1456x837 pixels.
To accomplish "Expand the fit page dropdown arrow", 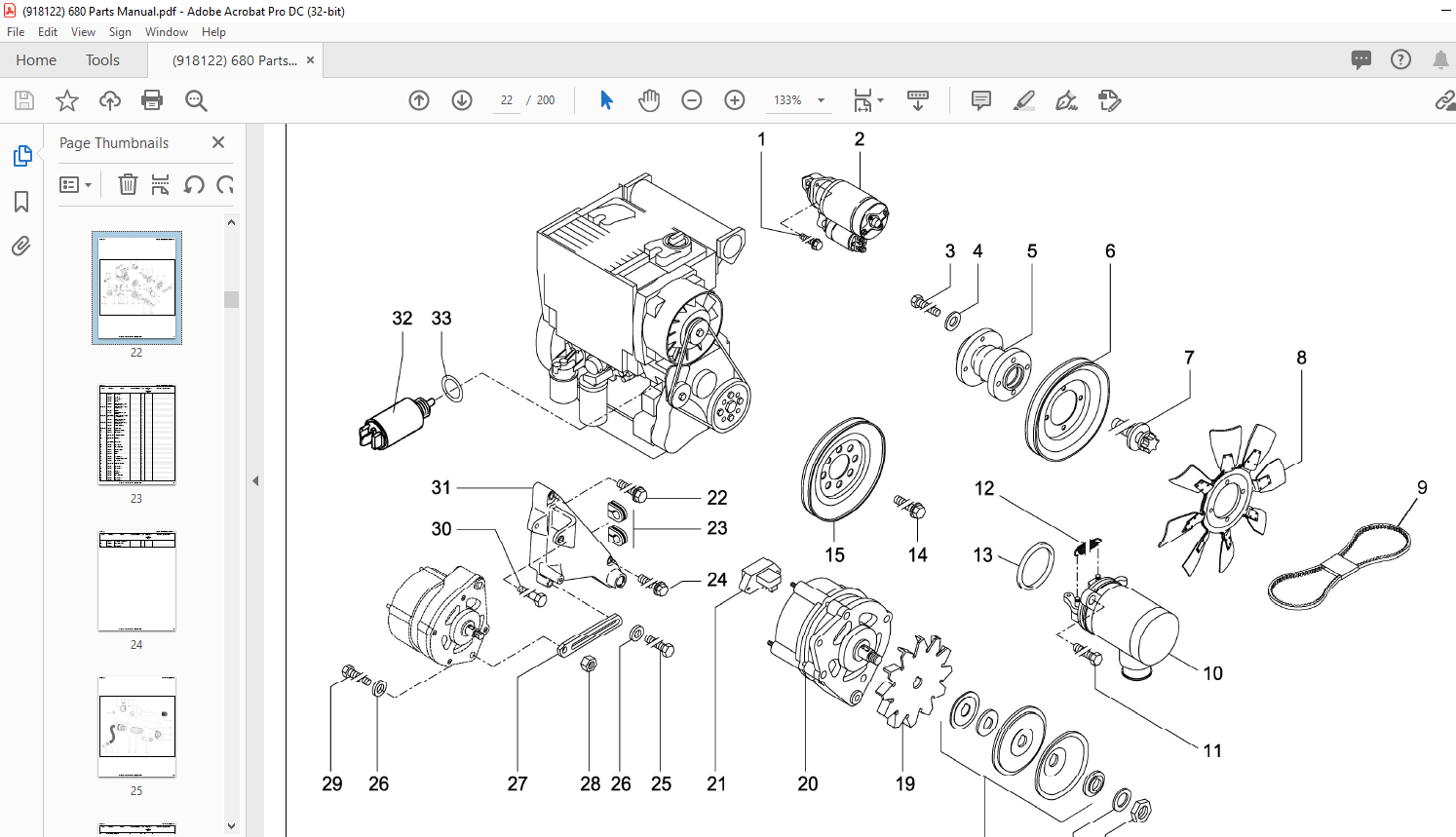I will 881,100.
